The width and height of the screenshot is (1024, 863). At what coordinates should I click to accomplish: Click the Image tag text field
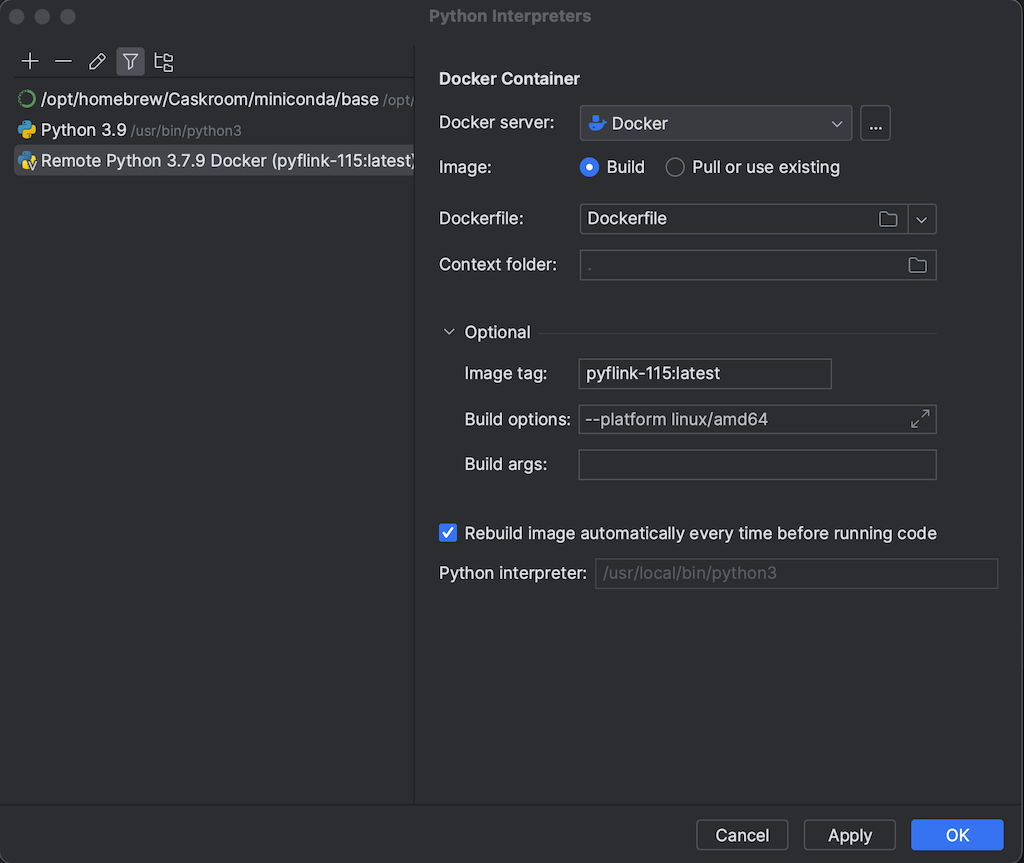pyautogui.click(x=704, y=374)
